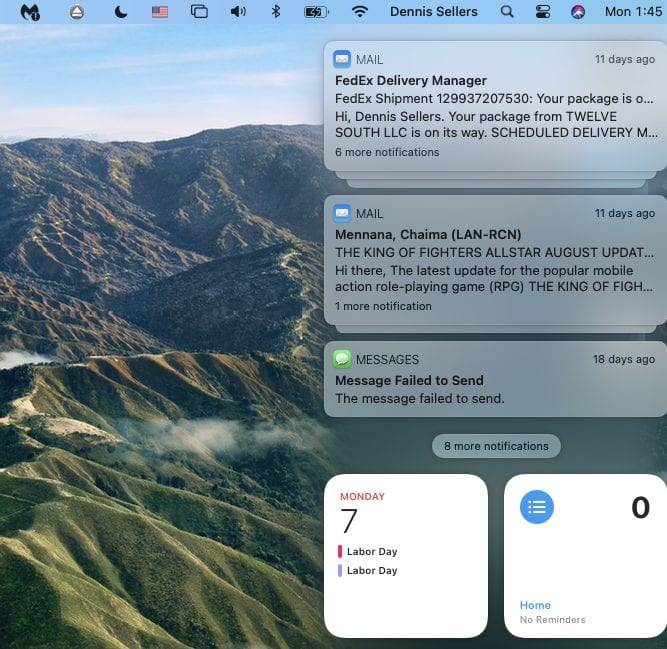This screenshot has width=667, height=649.
Task: Open the battery status menu
Action: coord(315,12)
